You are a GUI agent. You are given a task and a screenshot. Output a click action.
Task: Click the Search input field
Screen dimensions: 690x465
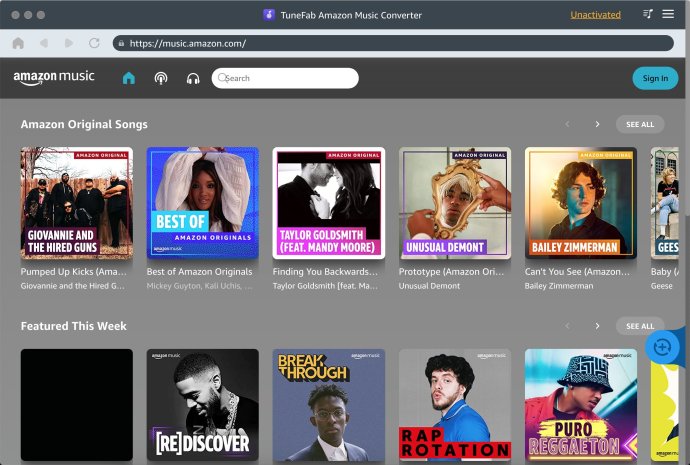coord(285,78)
